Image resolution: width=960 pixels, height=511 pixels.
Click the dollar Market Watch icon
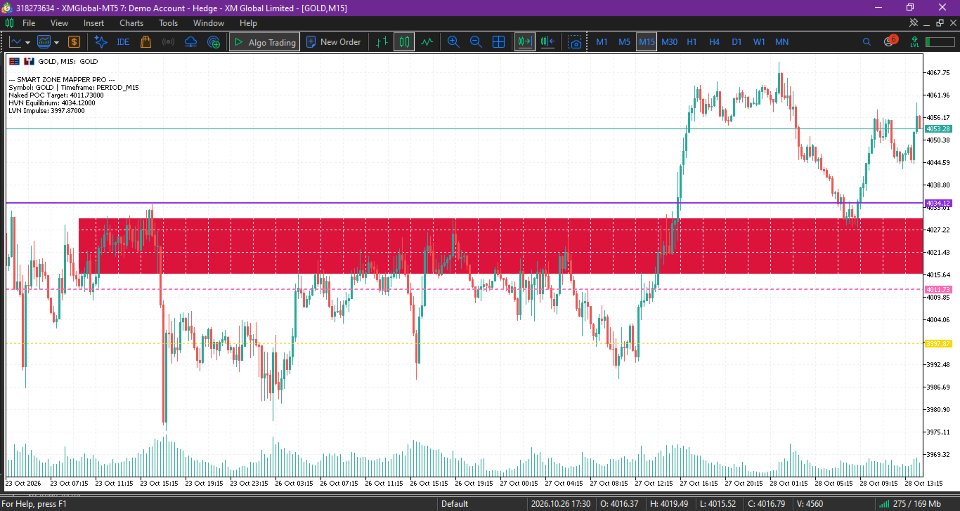(74, 42)
